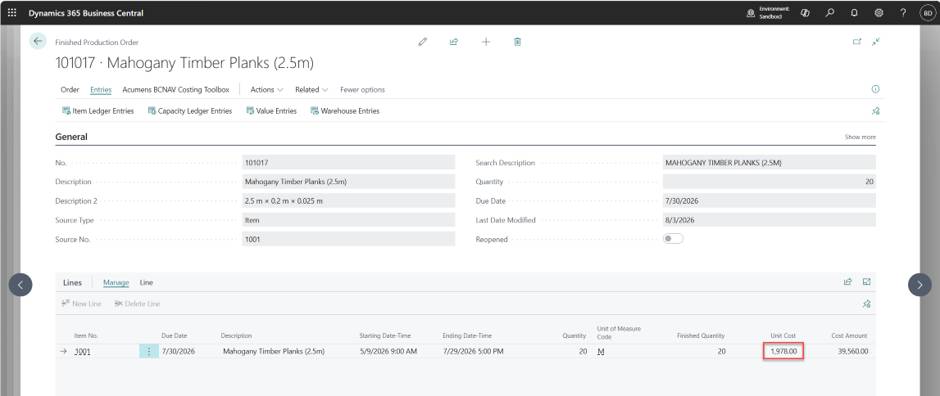This screenshot has width=940, height=396.
Task: Toggle the Reopened switch
Action: 673,239
